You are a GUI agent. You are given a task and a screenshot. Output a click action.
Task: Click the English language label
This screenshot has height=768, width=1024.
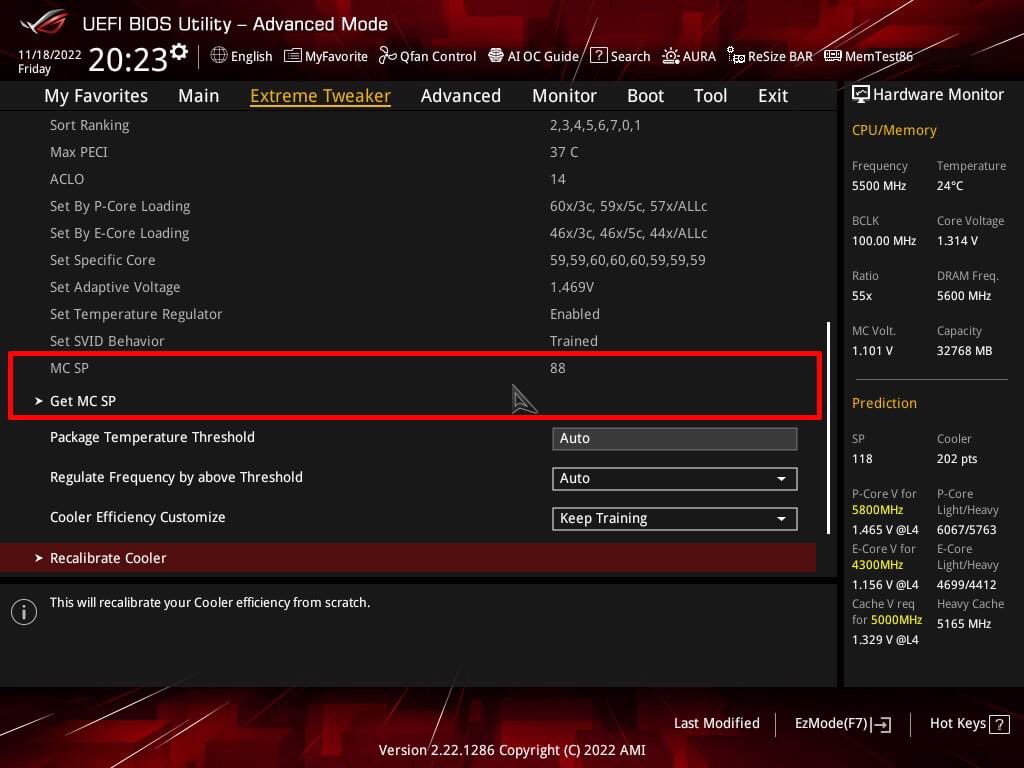pos(251,56)
